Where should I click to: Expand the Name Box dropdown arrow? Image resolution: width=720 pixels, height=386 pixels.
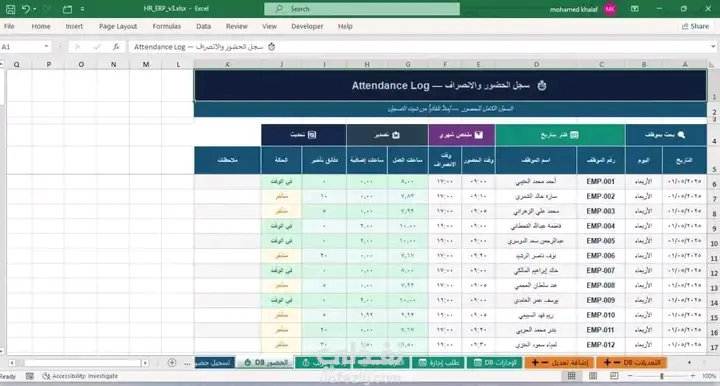click(46, 47)
